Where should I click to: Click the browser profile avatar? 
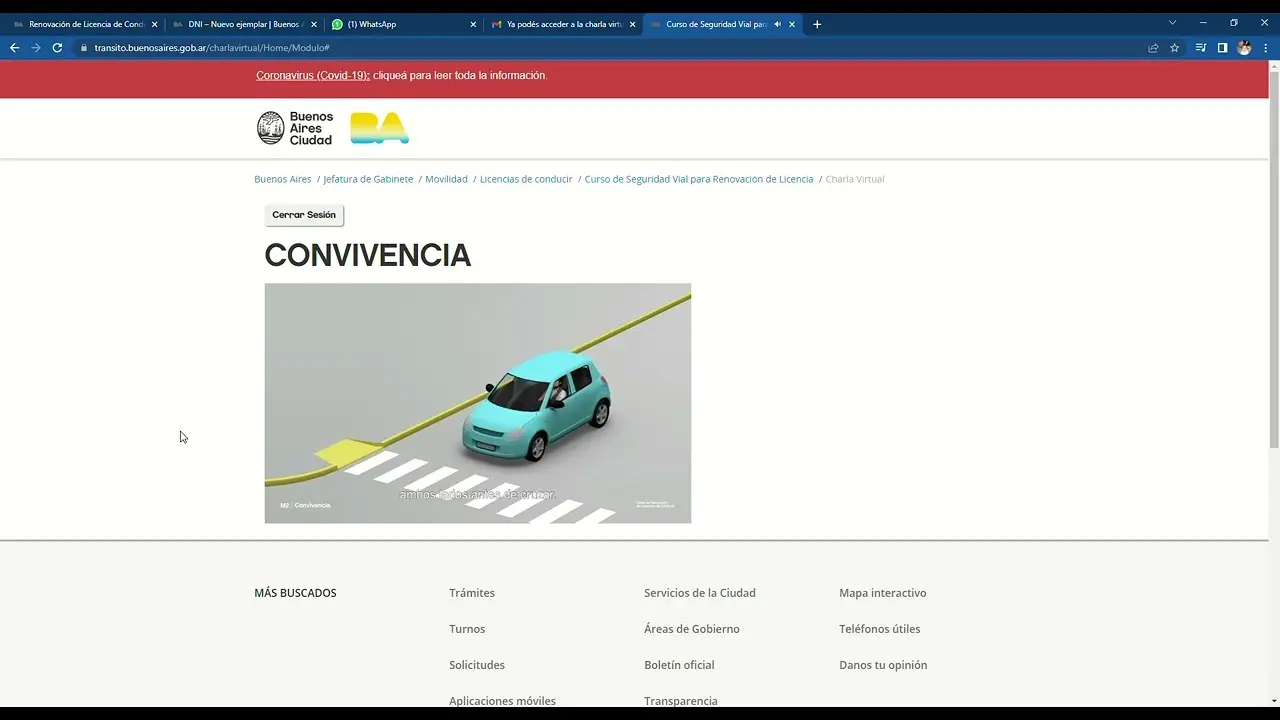tap(1245, 47)
